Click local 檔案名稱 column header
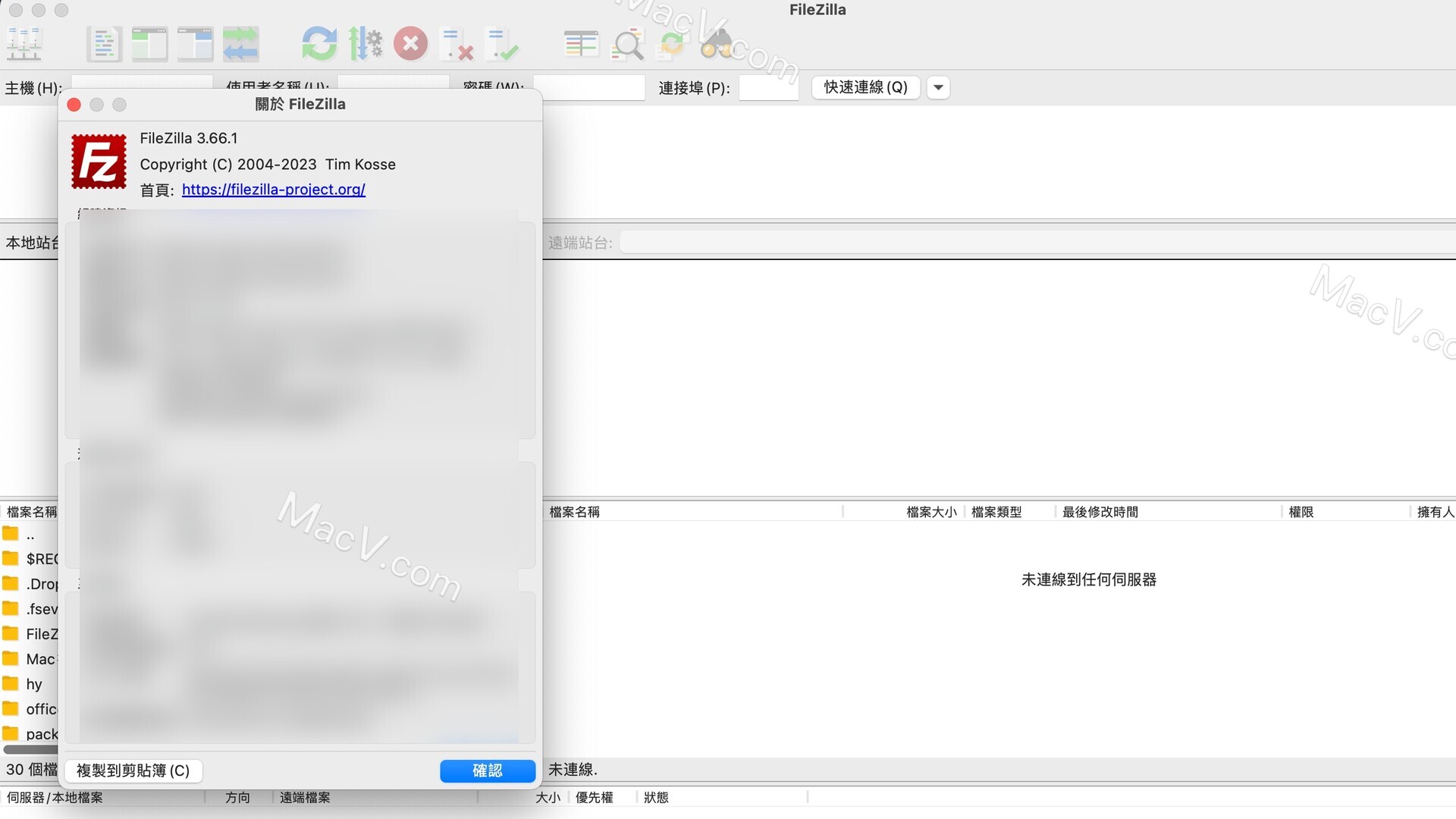This screenshot has width=1456, height=819. coord(30,512)
